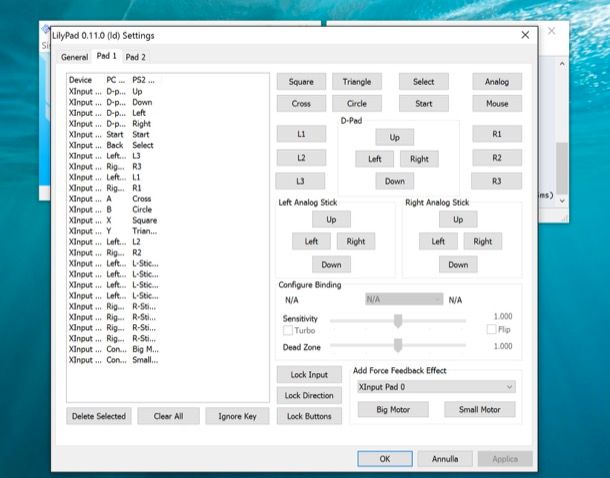610x478 pixels.
Task: Click Left Analog Stick Right button
Action: click(356, 241)
